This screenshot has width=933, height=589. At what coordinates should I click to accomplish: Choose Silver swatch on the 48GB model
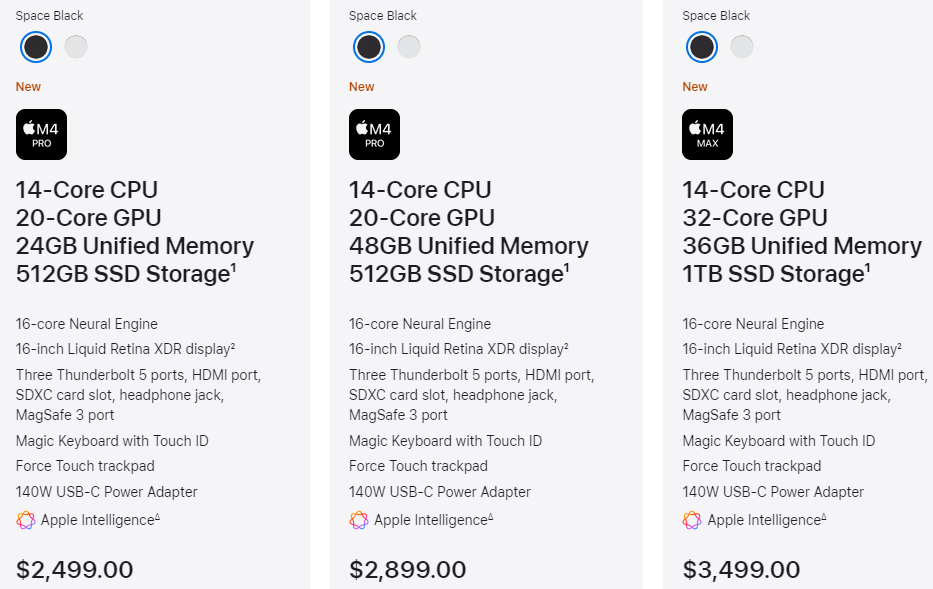coord(409,46)
